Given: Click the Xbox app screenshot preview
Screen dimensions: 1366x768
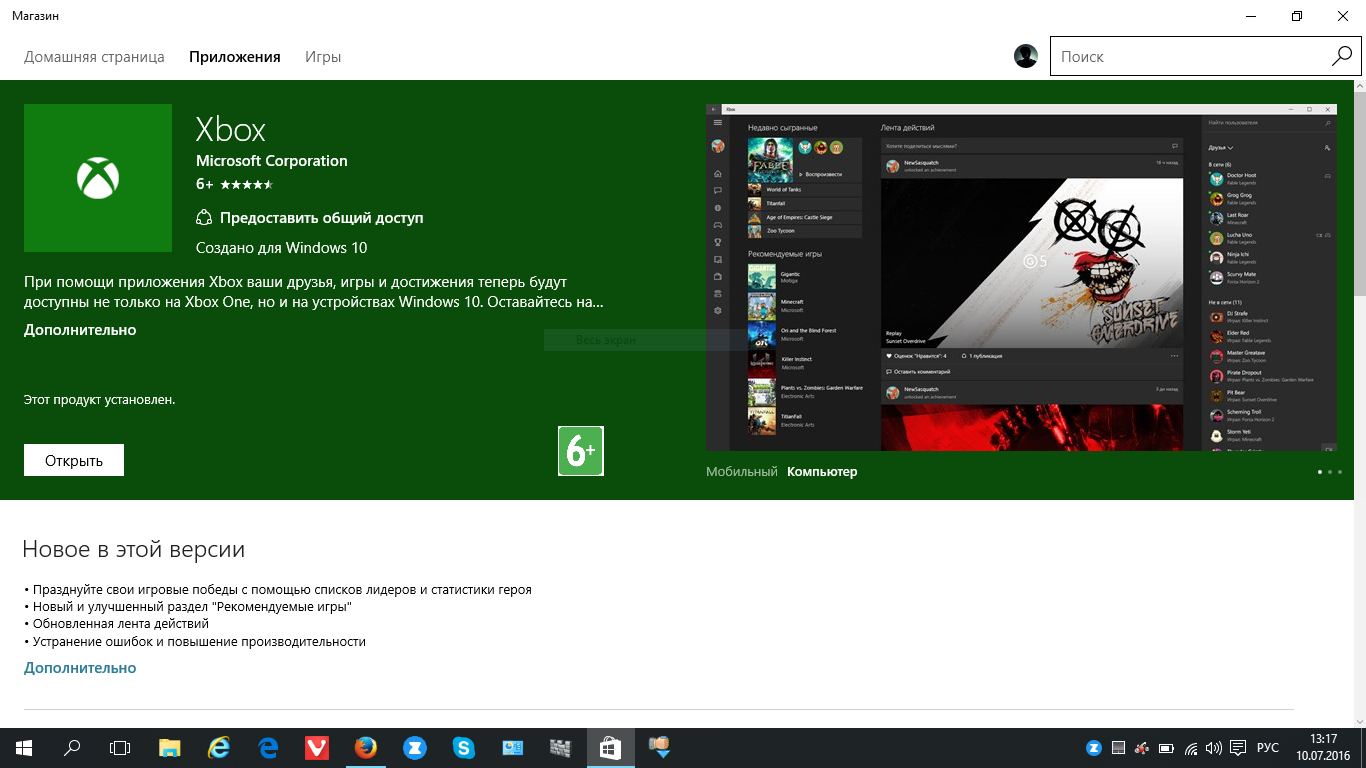Looking at the screenshot, I should pyautogui.click(x=1021, y=277).
